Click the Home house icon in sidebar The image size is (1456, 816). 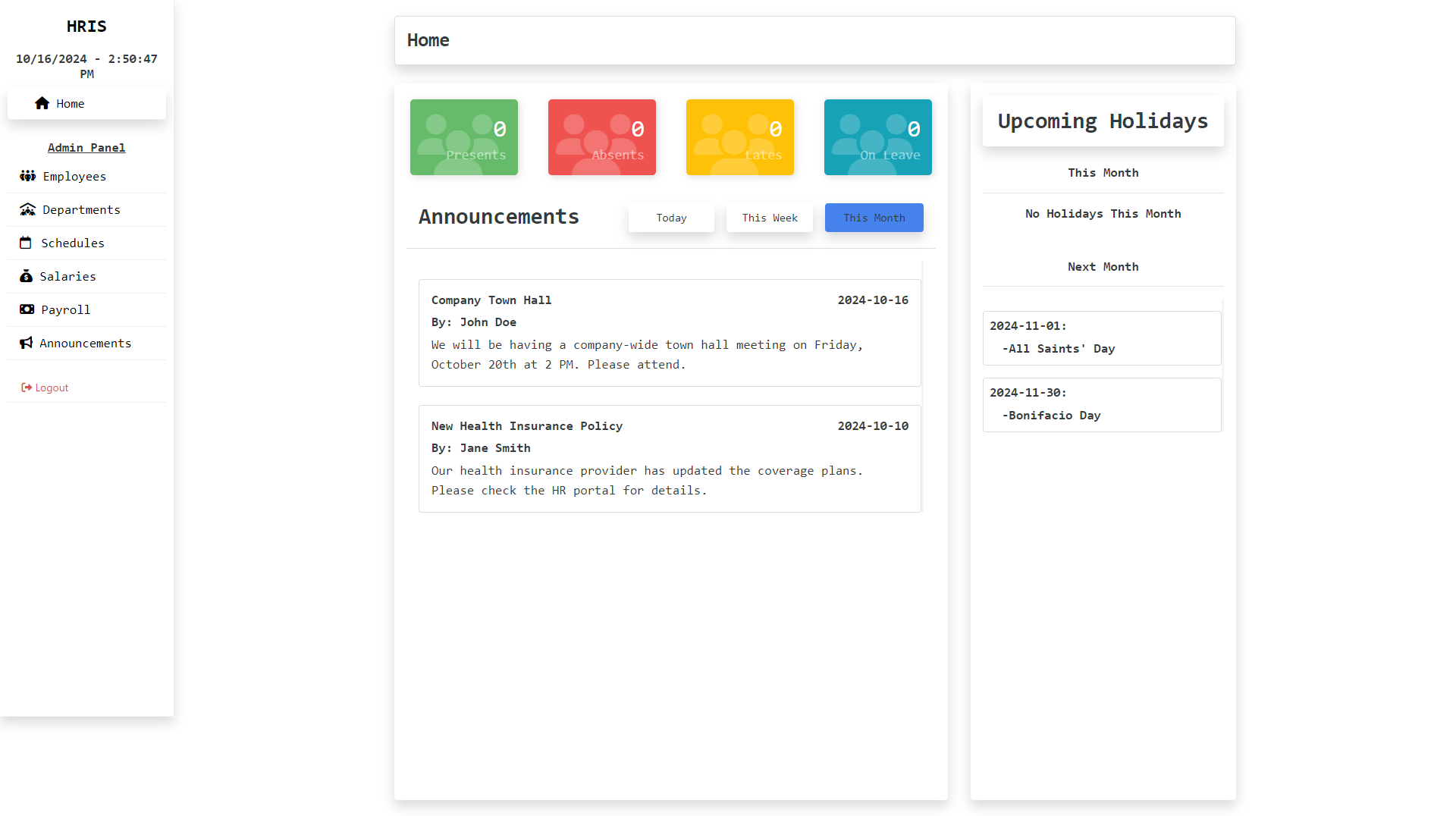(42, 103)
